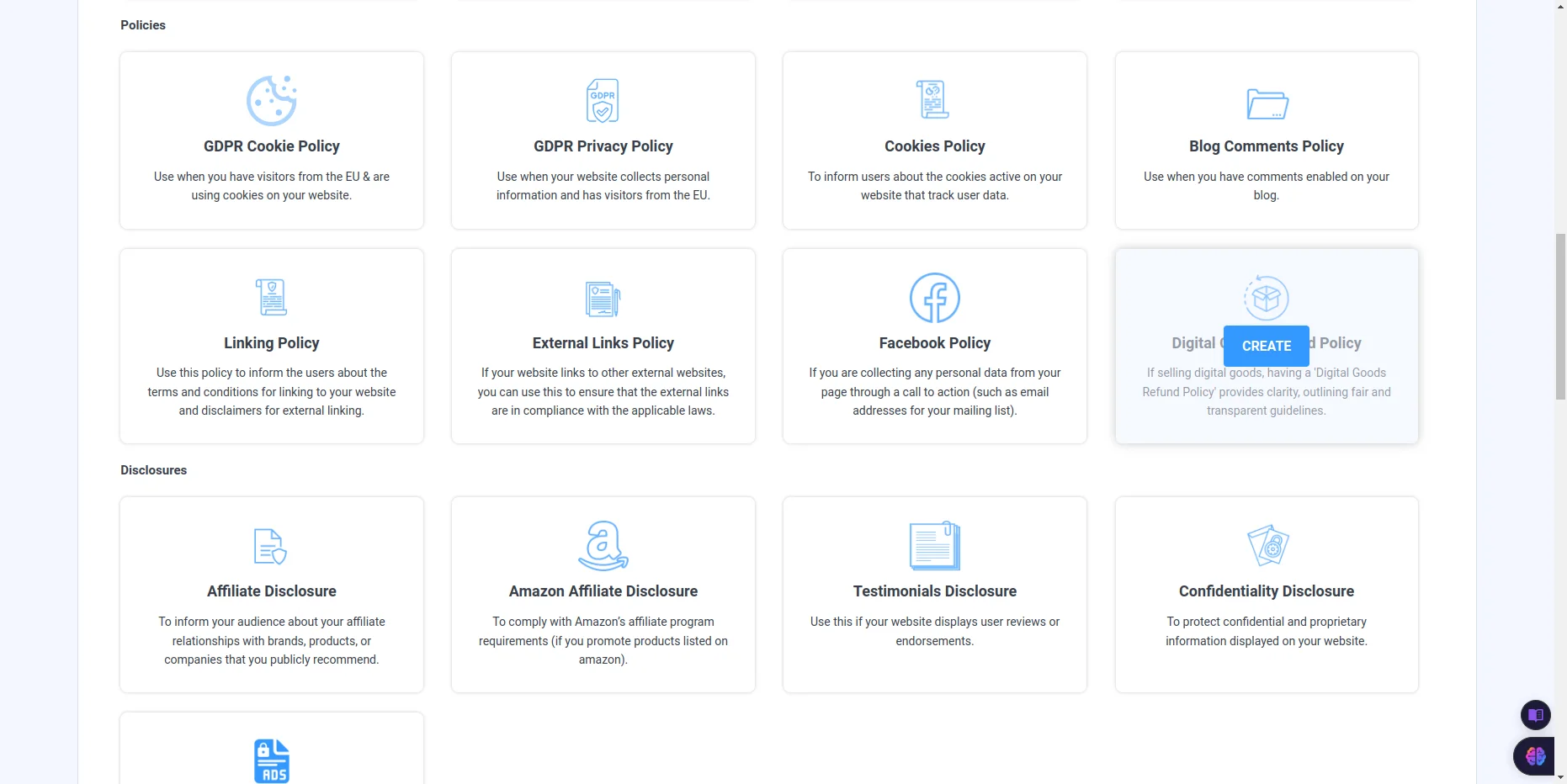Click the GDPR Cookie Policy description text
The height and width of the screenshot is (784, 1567).
click(x=272, y=186)
